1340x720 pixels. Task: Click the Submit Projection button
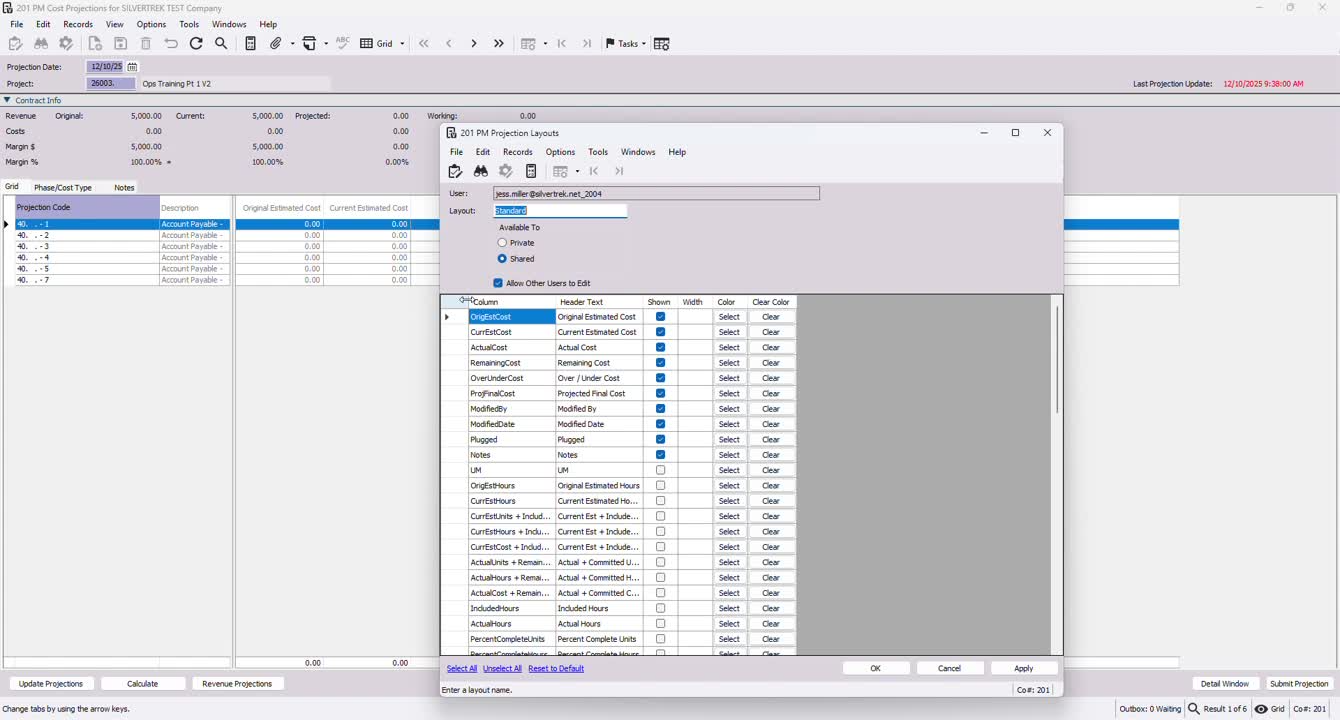1299,684
